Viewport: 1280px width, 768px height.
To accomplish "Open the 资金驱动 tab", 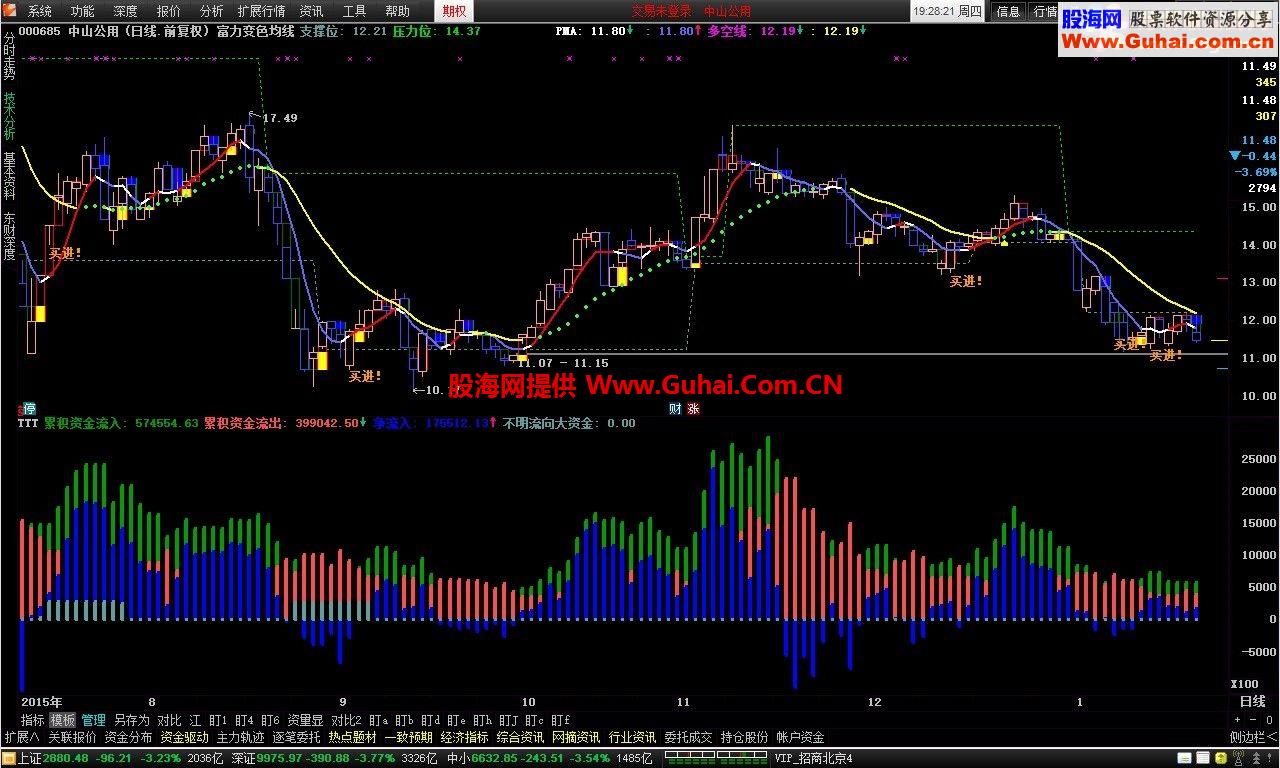I will click(185, 737).
